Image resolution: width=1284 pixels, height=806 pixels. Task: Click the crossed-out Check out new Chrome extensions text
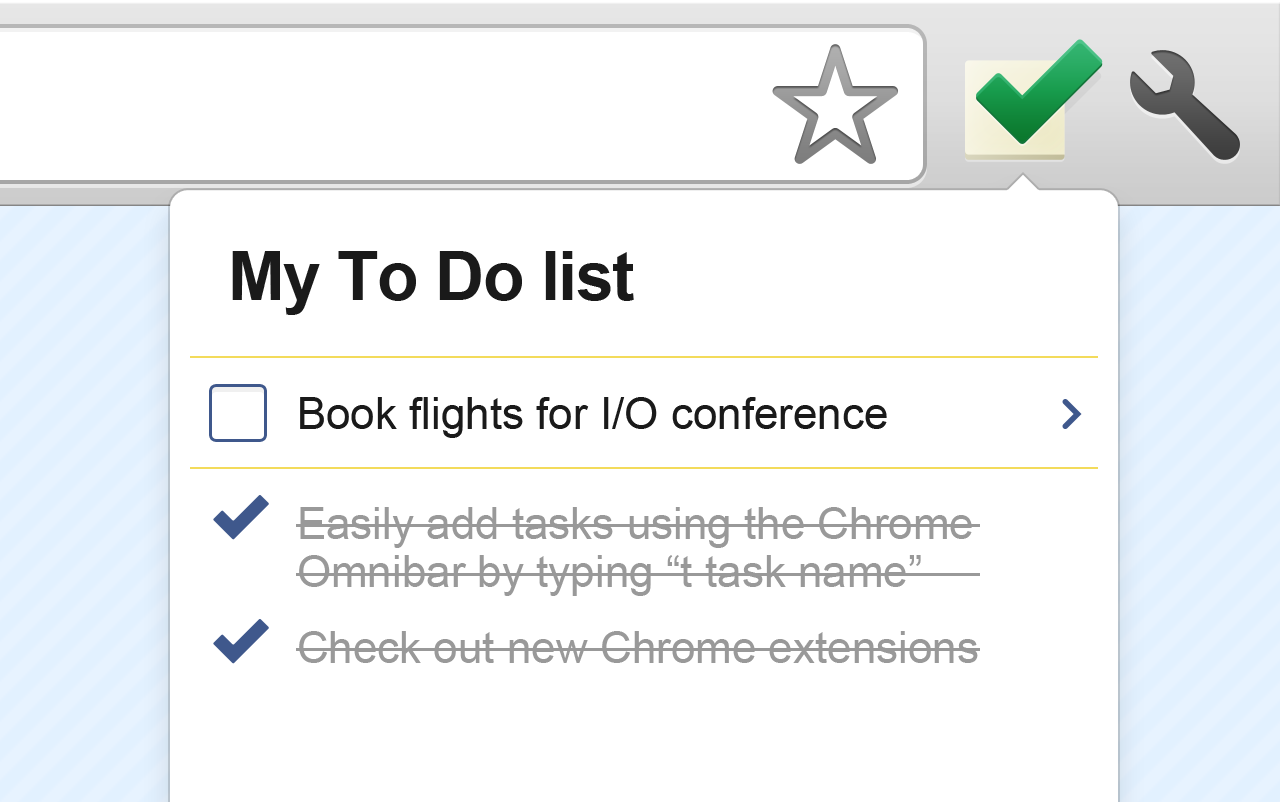click(x=637, y=648)
